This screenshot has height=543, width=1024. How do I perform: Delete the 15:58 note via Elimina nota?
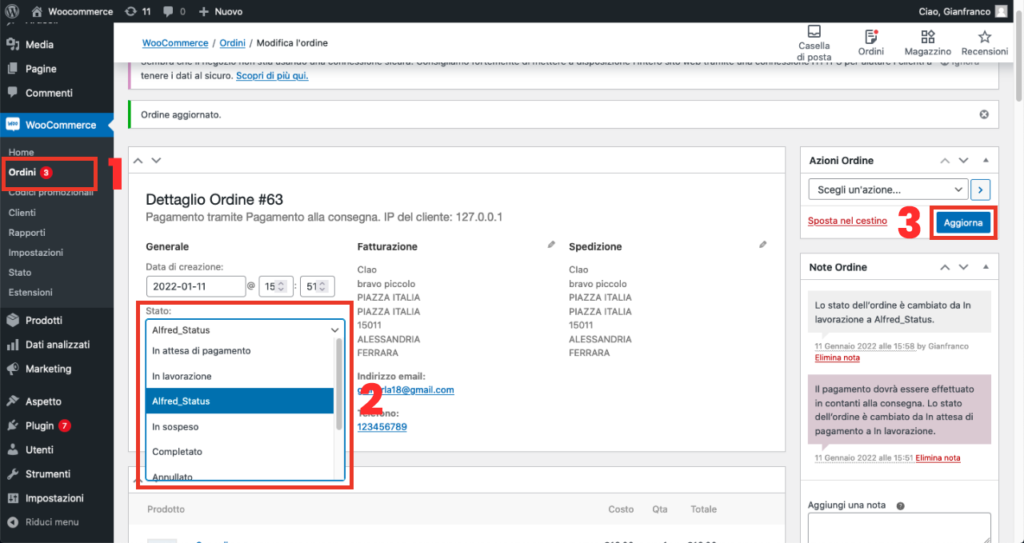(x=837, y=358)
